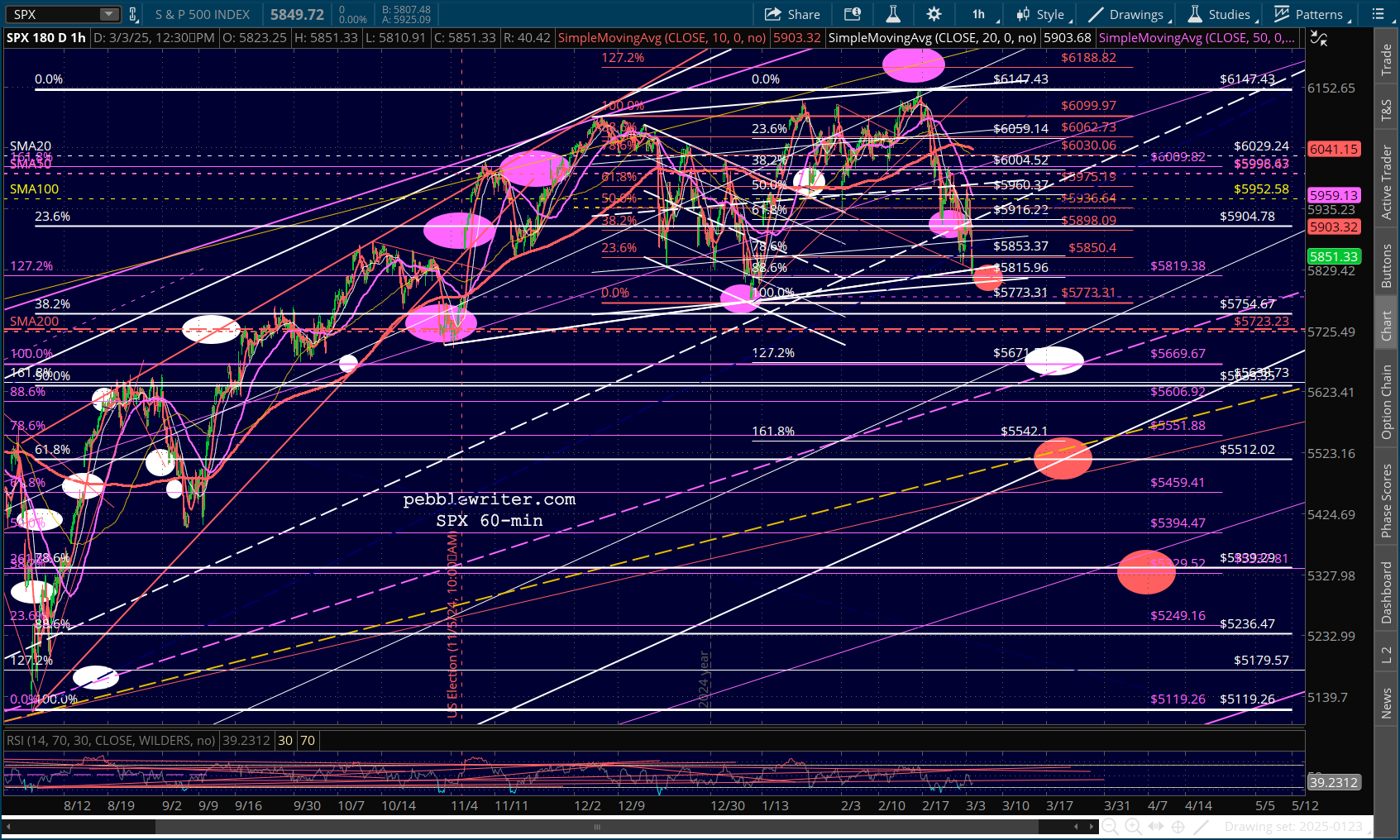
Task: Open the Patterns menu
Action: [1311, 14]
